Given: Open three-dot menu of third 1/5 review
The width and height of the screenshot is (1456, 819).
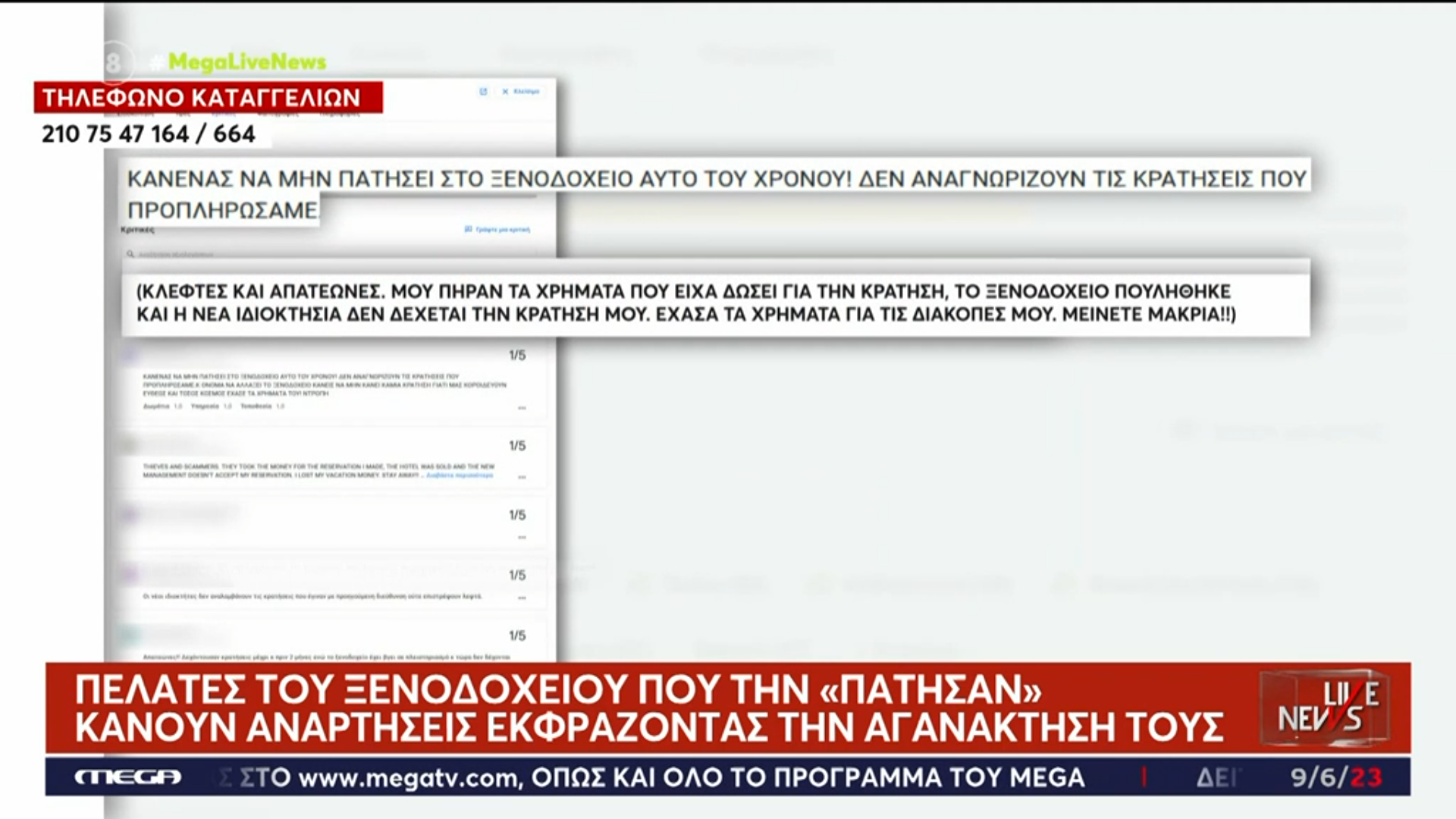Looking at the screenshot, I should coord(522,537).
